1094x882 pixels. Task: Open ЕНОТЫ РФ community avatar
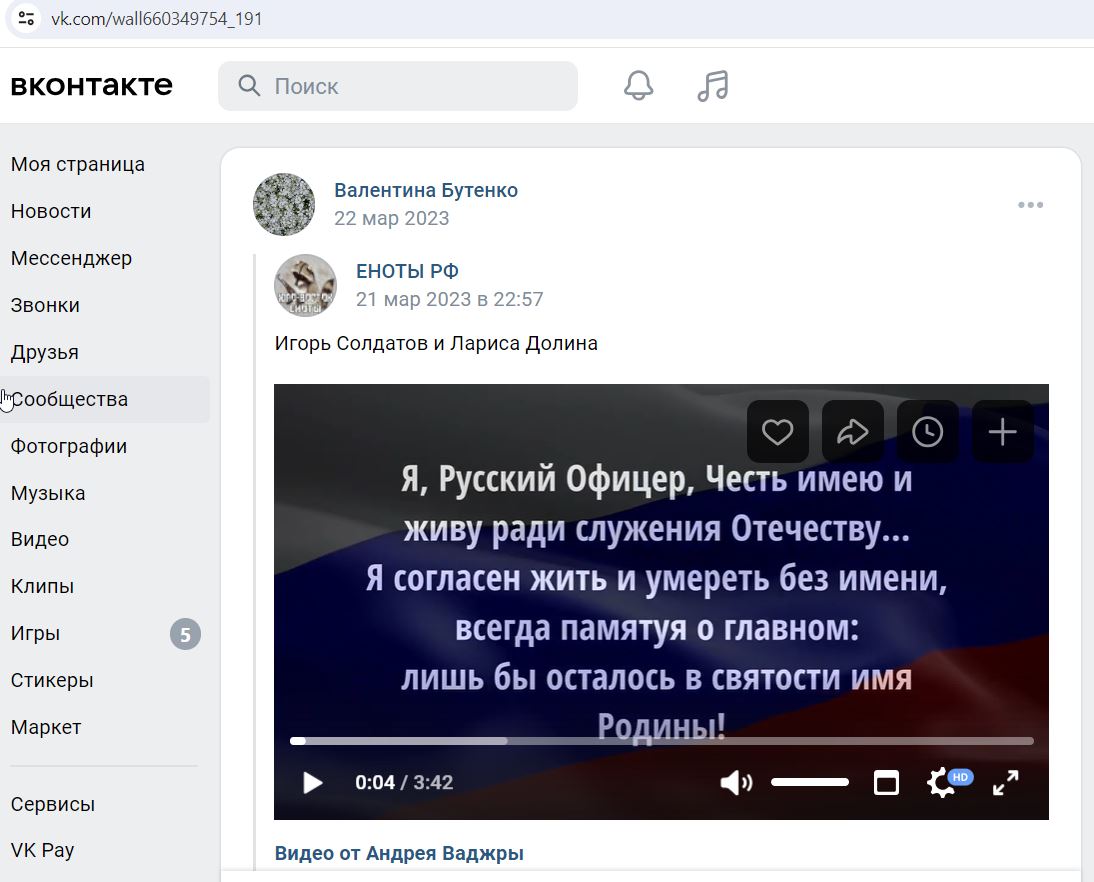tap(306, 285)
